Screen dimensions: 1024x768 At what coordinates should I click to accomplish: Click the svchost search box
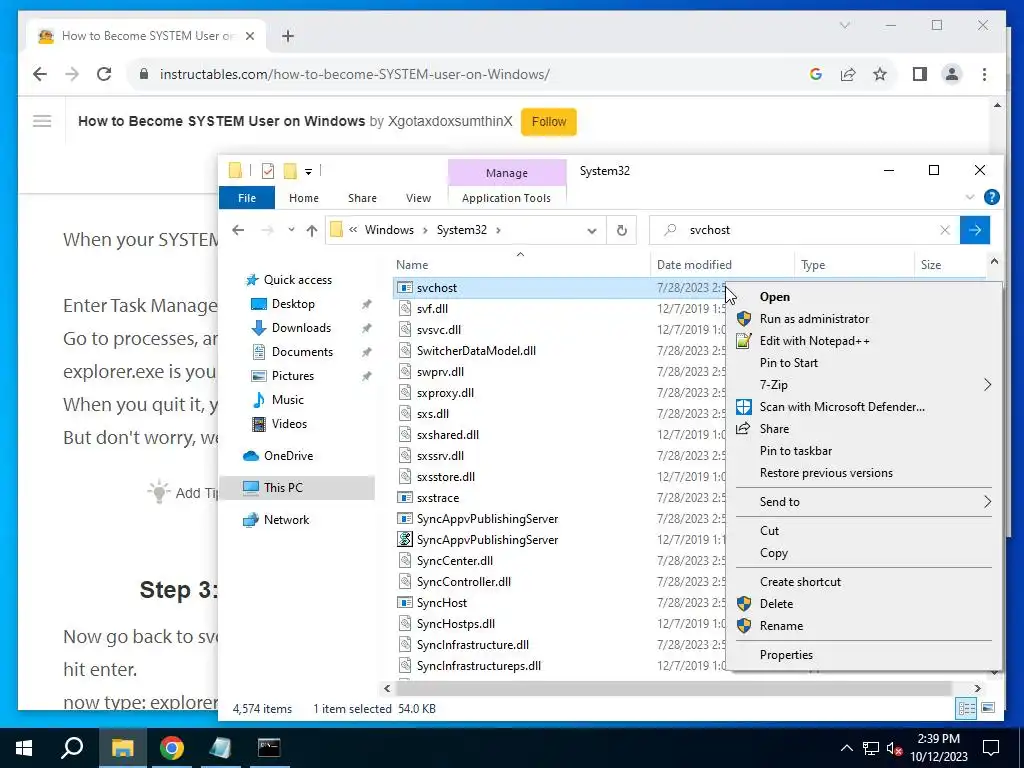[803, 230]
